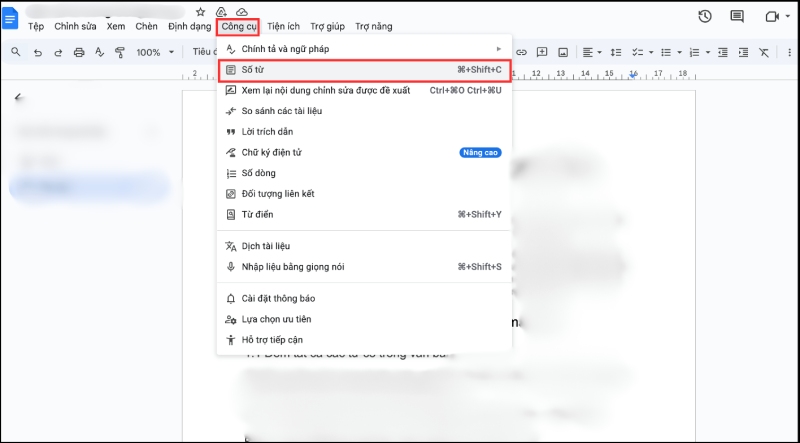
Task: Open the Chỉnh sửa menu
Action: [75, 26]
